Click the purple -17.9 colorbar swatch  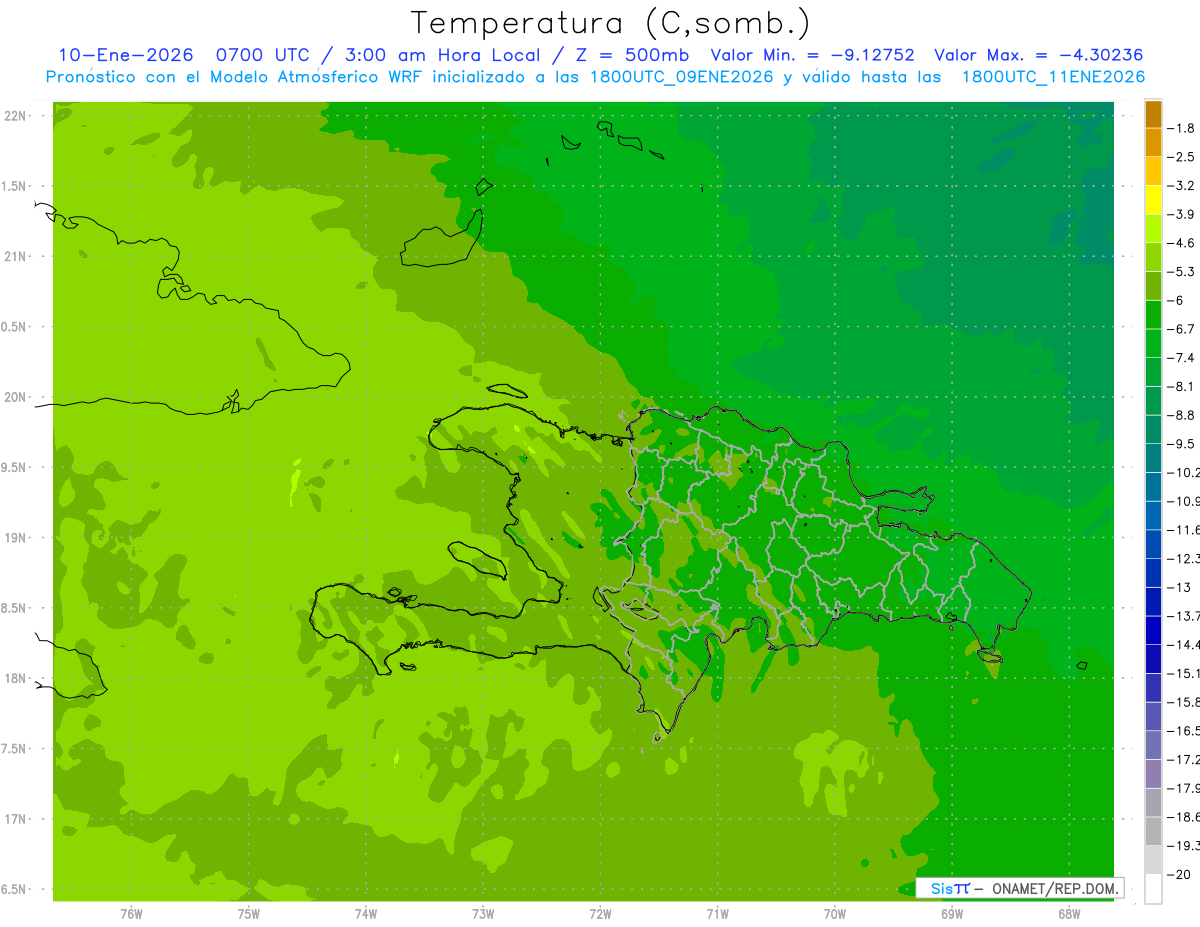1153,773
